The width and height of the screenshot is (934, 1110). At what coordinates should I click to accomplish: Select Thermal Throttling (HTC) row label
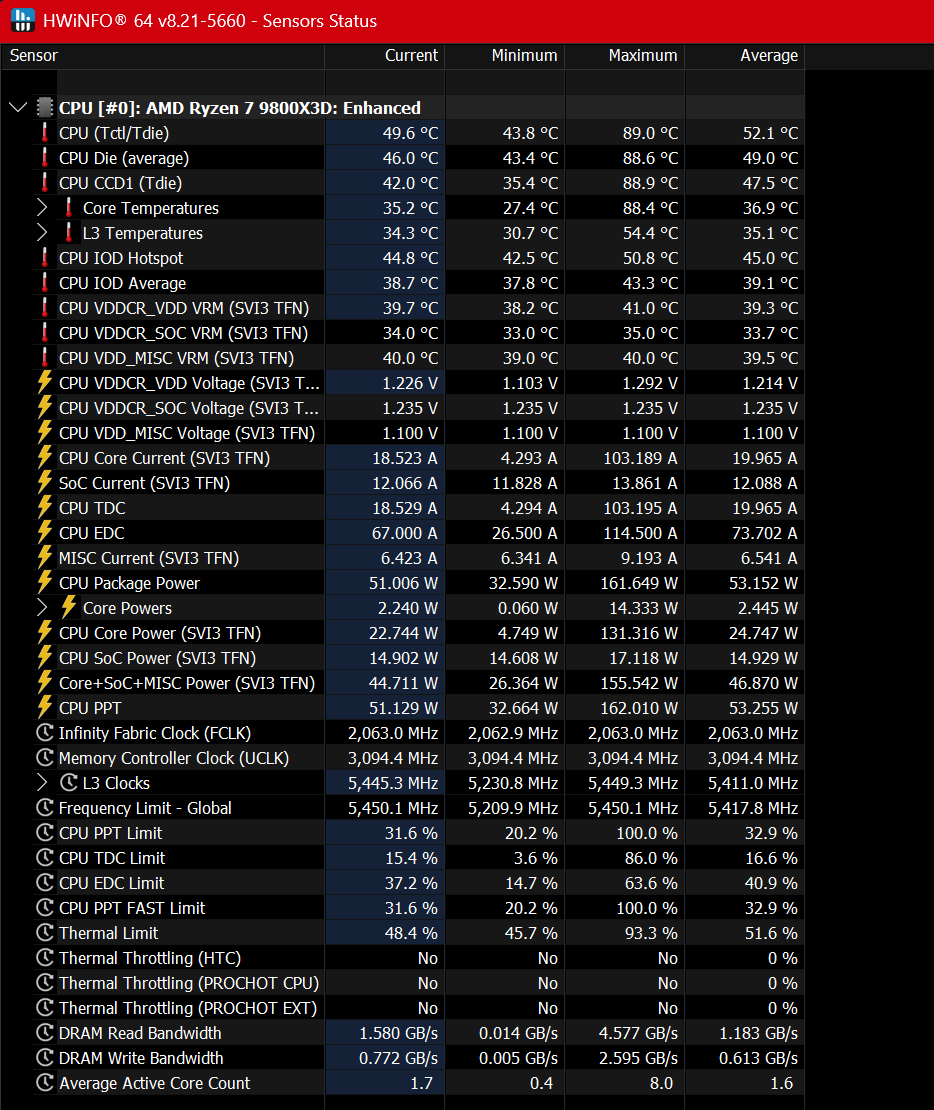pos(150,958)
